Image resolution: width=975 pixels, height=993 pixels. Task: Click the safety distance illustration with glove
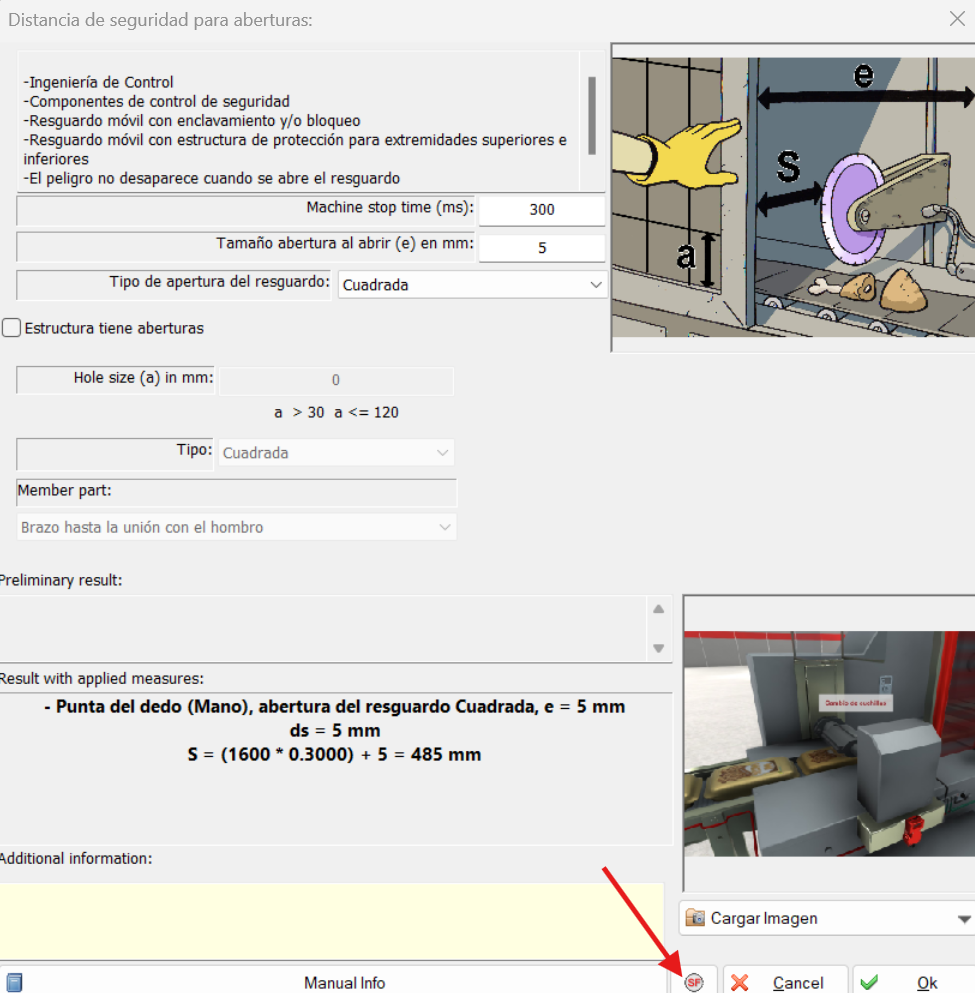tap(793, 197)
